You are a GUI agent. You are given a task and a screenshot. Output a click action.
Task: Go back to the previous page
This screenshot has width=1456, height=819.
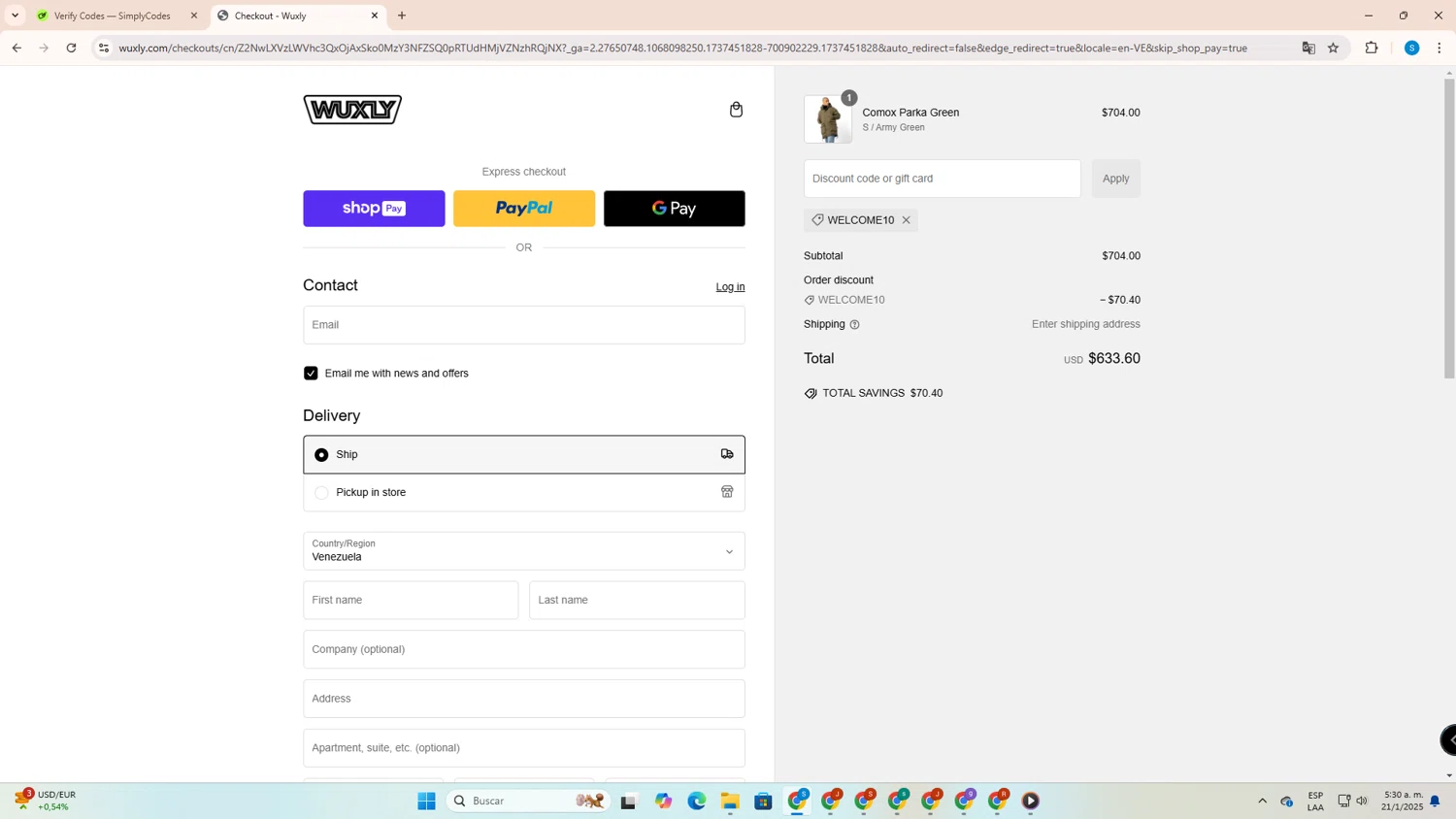(17, 48)
